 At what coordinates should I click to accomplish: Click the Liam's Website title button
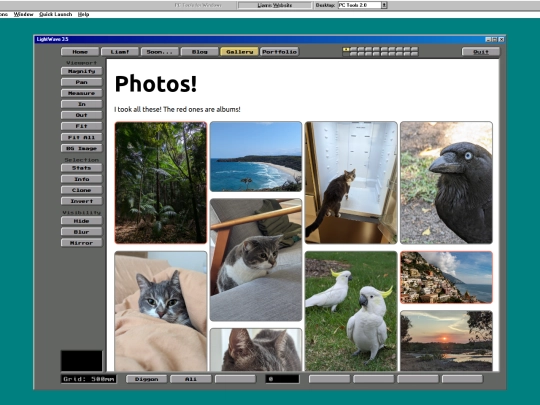click(274, 5)
